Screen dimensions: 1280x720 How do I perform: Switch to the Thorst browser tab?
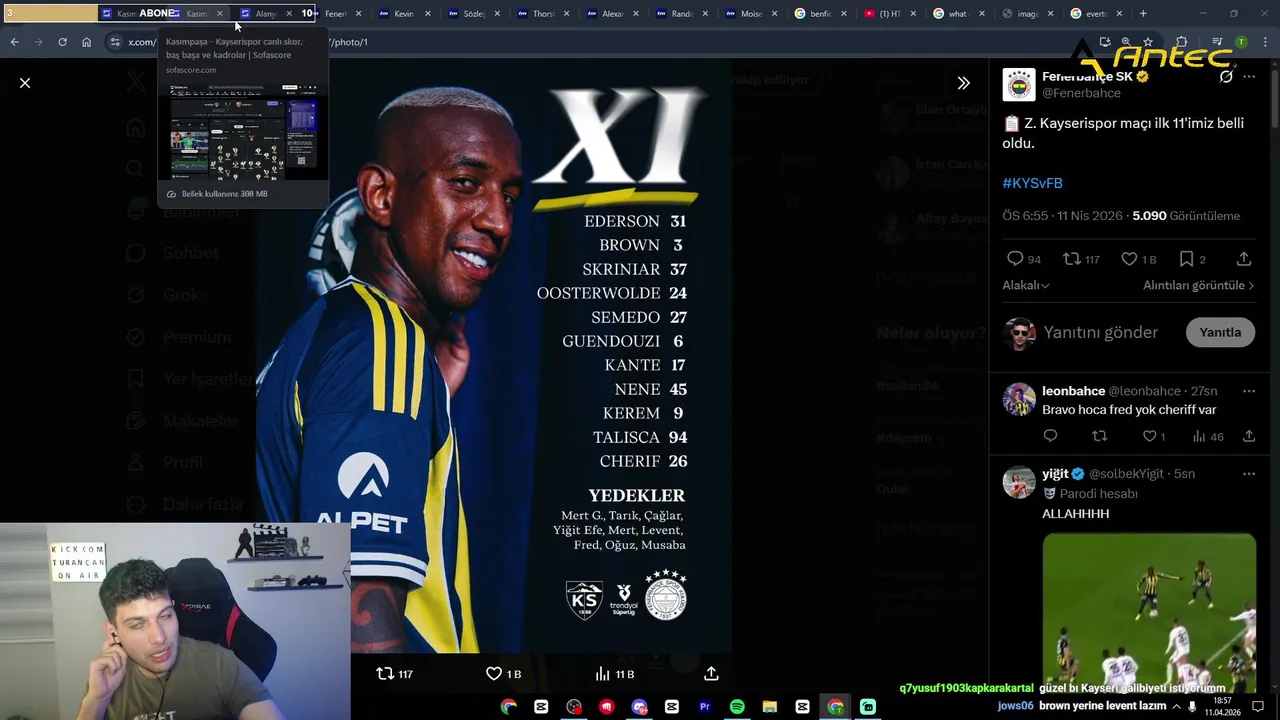coord(543,14)
